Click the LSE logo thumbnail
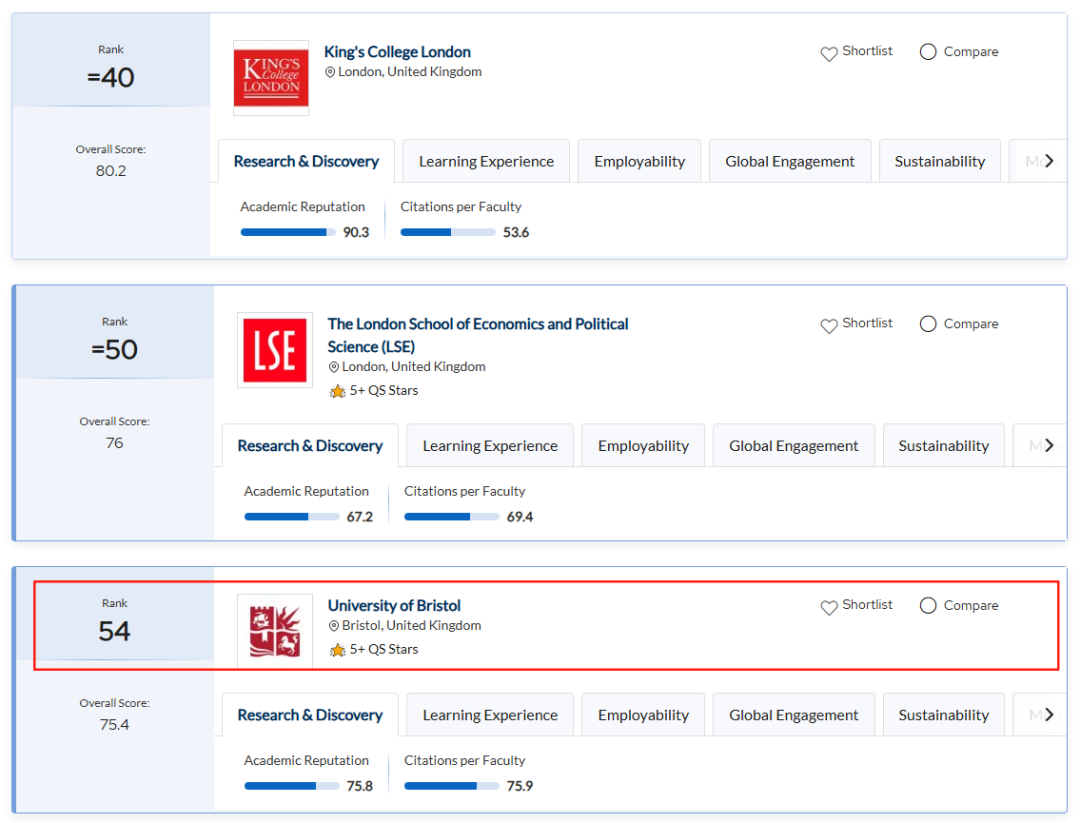The height and width of the screenshot is (823, 1080). [x=275, y=350]
